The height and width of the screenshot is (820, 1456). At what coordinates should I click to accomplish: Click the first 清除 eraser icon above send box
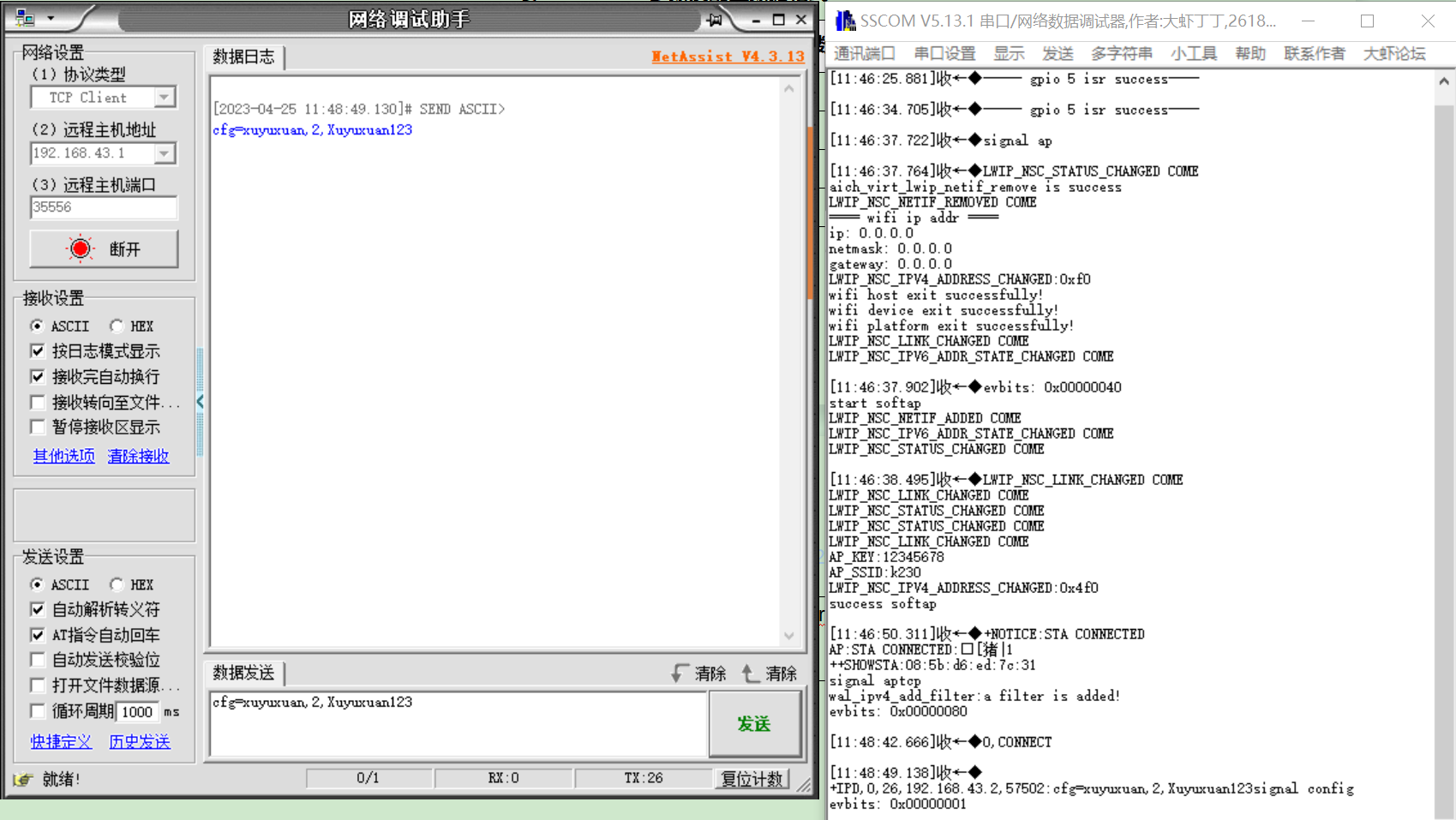tap(680, 673)
